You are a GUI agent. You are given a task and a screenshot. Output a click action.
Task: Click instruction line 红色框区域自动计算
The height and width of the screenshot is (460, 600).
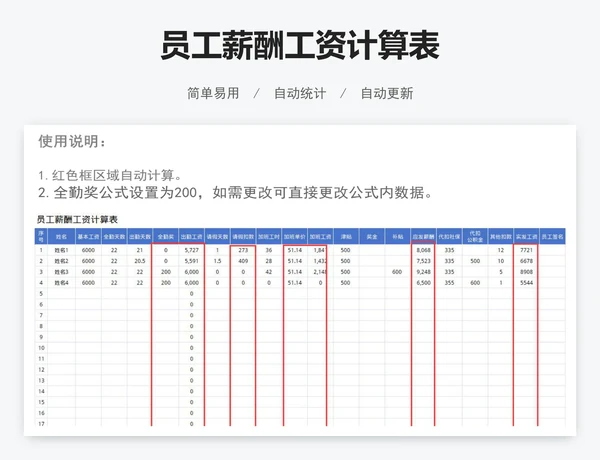[110, 176]
